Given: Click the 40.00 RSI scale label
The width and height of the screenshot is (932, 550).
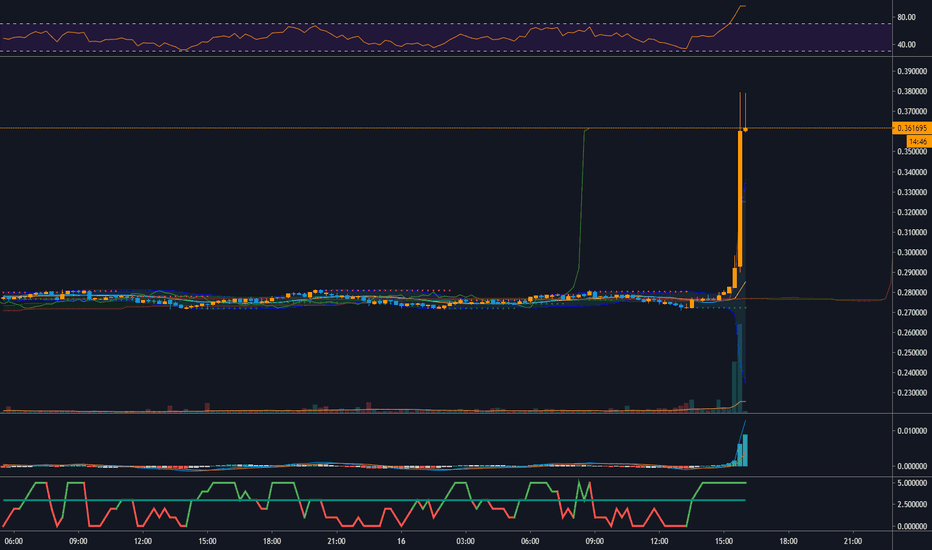Looking at the screenshot, I should coord(906,45).
